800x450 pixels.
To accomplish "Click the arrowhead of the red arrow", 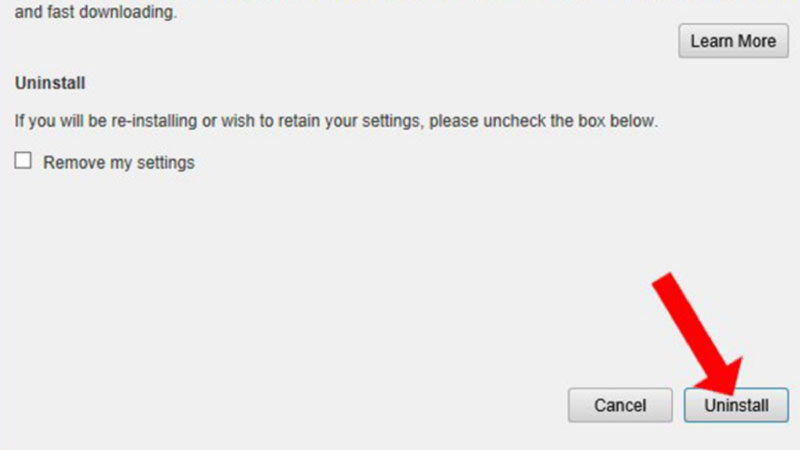I will tap(719, 377).
